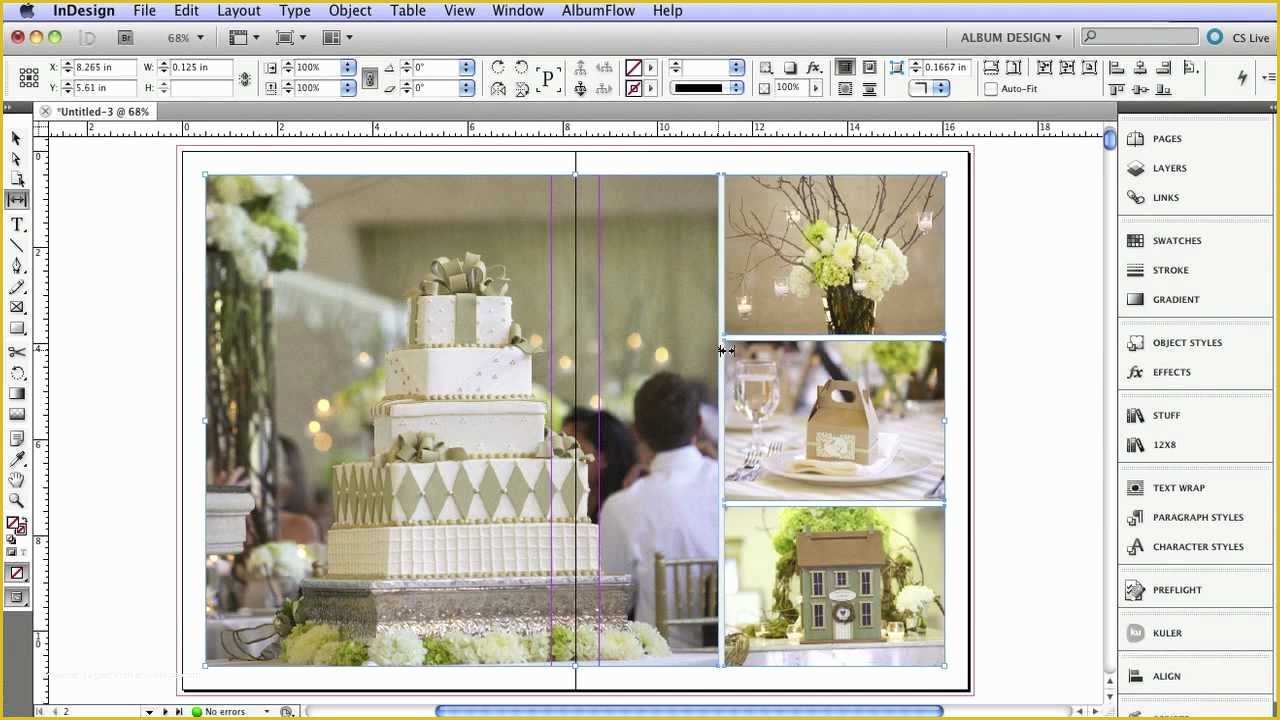Open the Window menu
Screen dimensions: 1280x720
(518, 10)
